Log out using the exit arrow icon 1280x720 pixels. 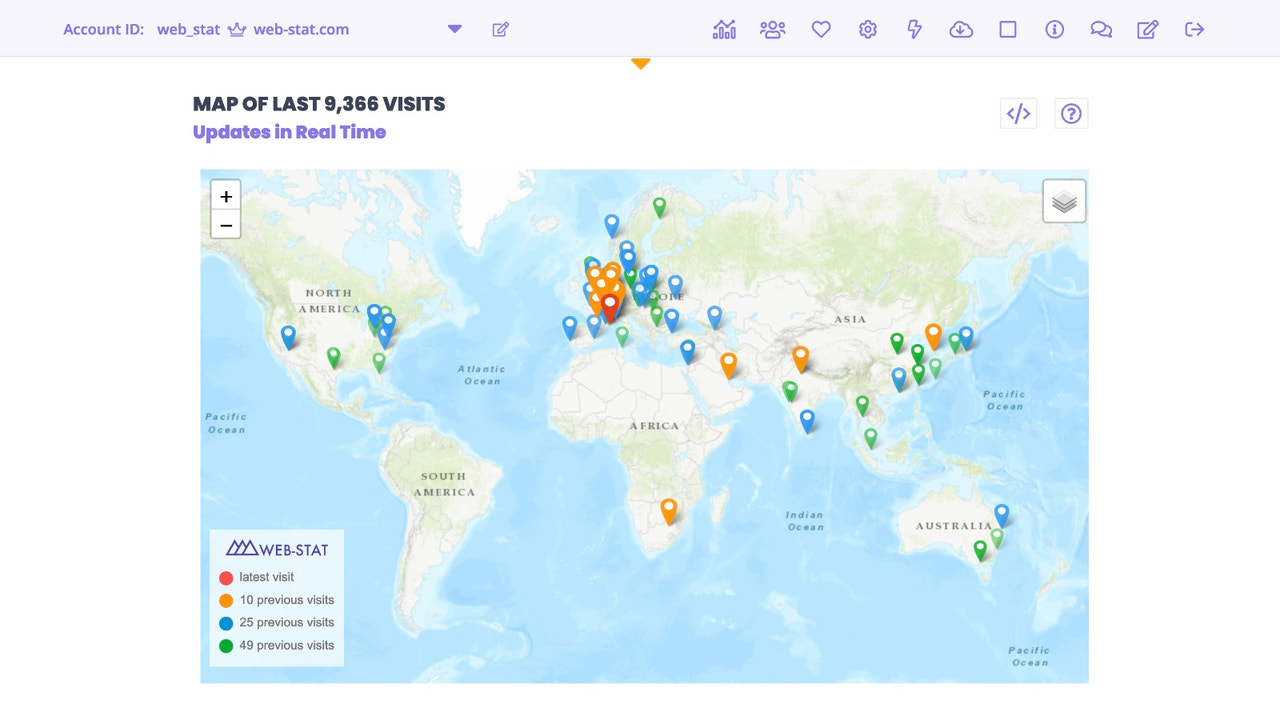(1194, 29)
